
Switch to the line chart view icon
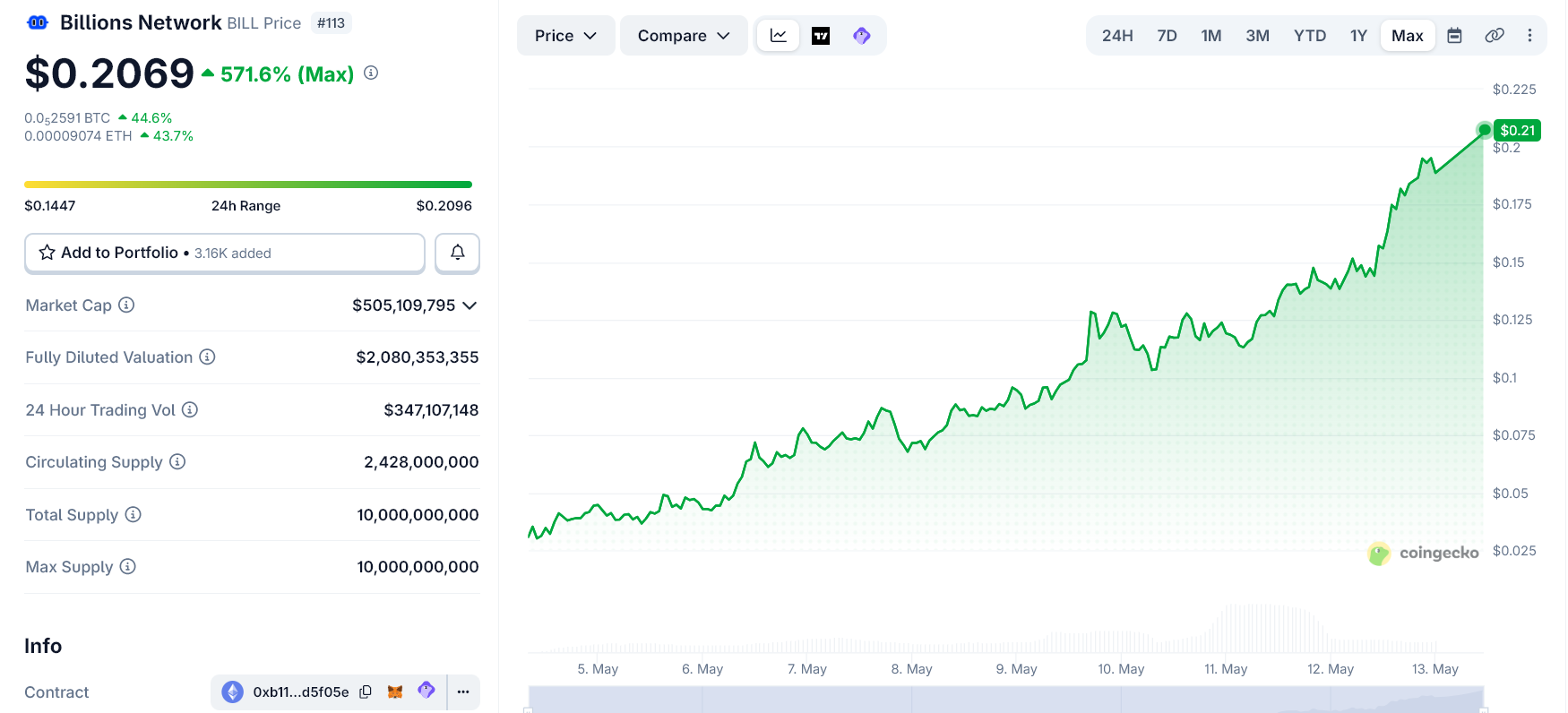(779, 36)
